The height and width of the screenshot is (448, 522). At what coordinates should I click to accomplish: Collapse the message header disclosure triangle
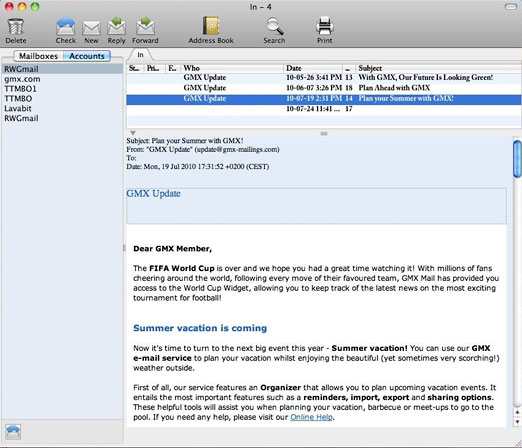pyautogui.click(x=133, y=133)
